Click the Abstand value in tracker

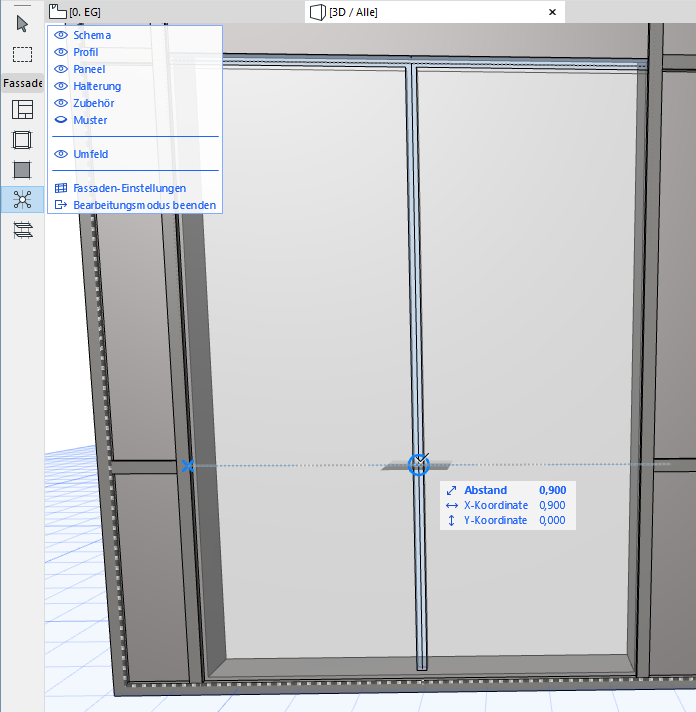click(552, 491)
